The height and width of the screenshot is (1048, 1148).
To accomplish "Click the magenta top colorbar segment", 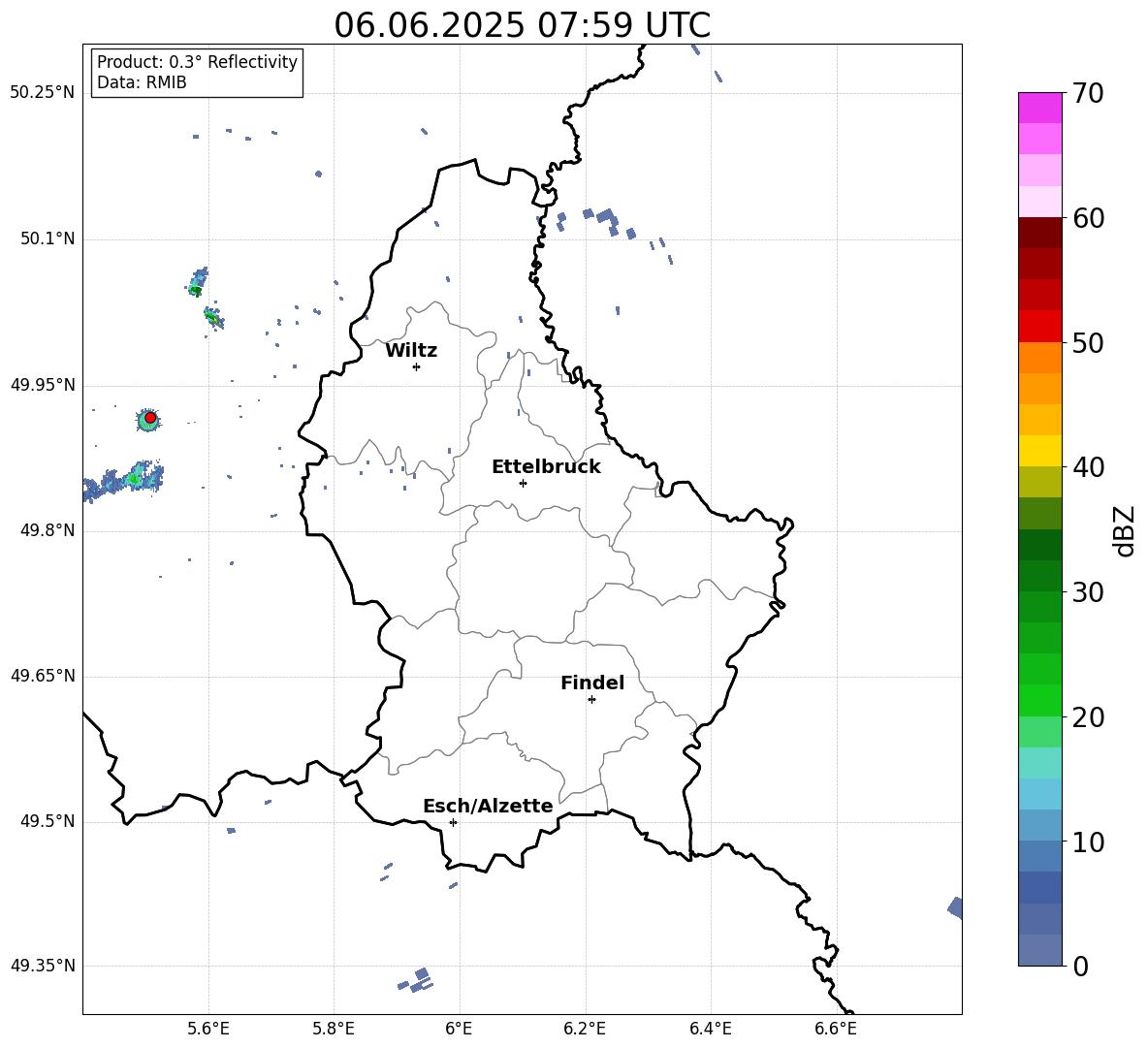I will point(1039,109).
